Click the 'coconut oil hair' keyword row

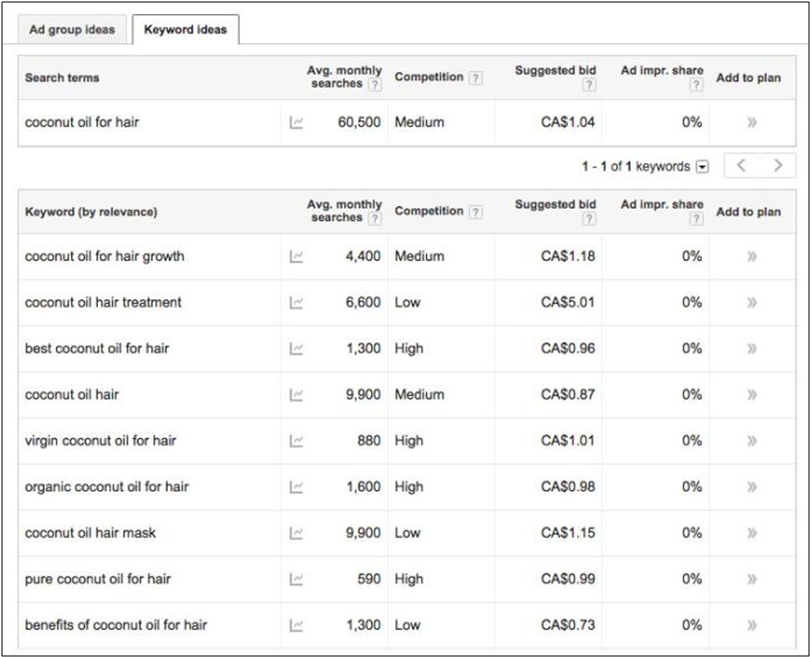pos(72,394)
